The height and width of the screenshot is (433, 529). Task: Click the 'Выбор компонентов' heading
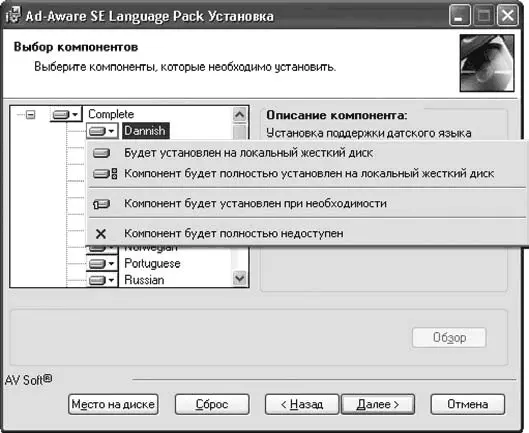[76, 47]
